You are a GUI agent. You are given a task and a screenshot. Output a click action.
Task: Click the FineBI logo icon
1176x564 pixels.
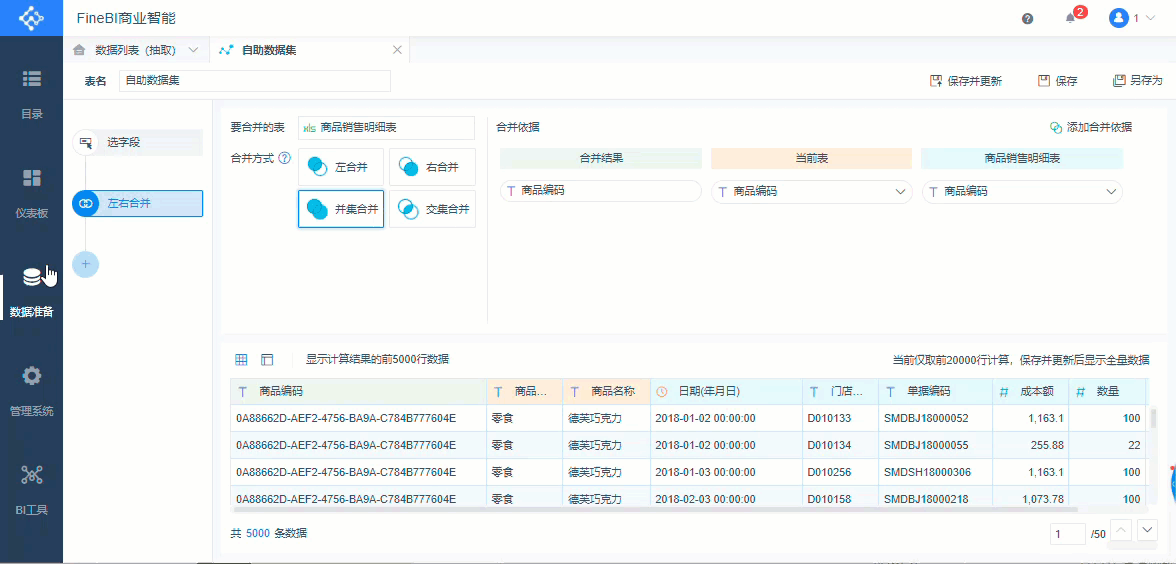[x=31, y=18]
